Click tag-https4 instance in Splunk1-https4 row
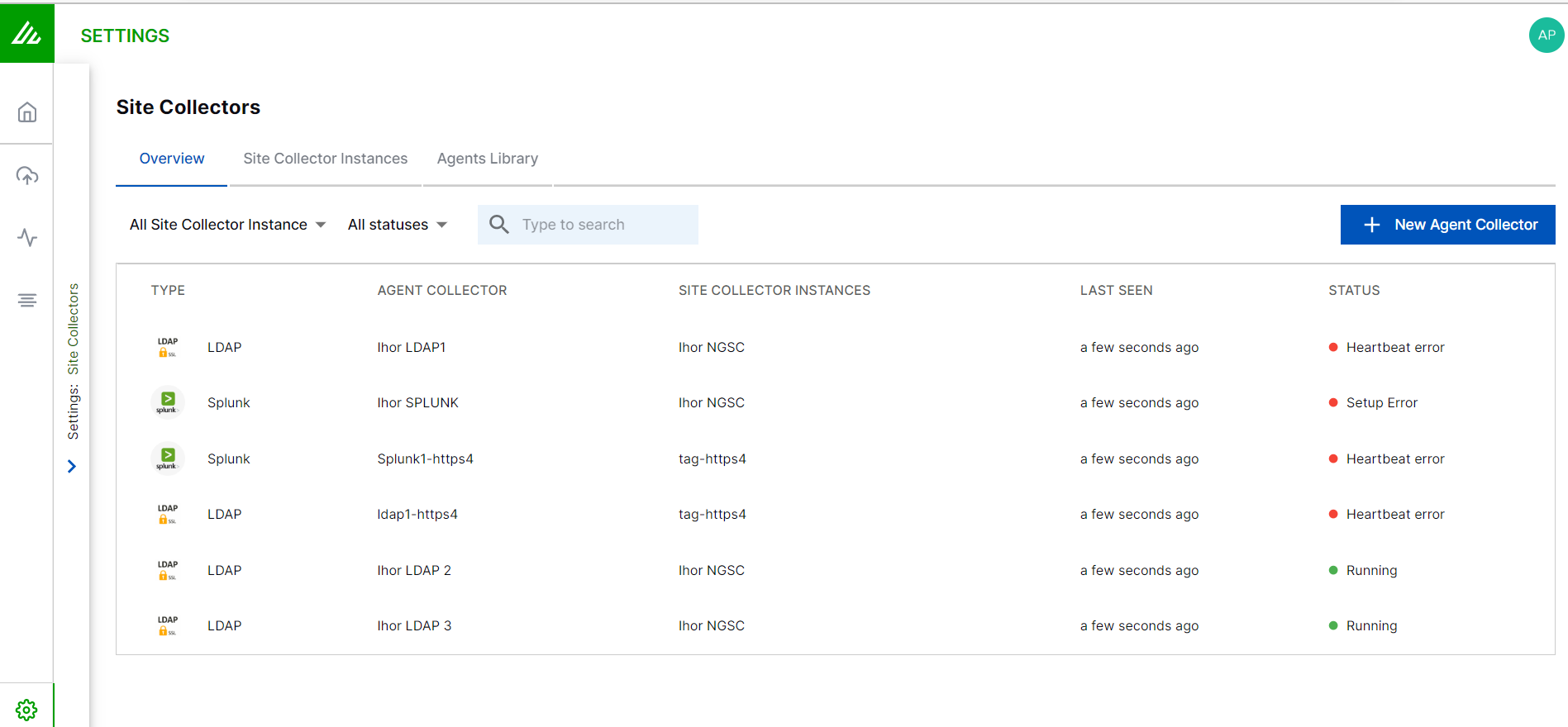The height and width of the screenshot is (727, 1568). point(713,459)
